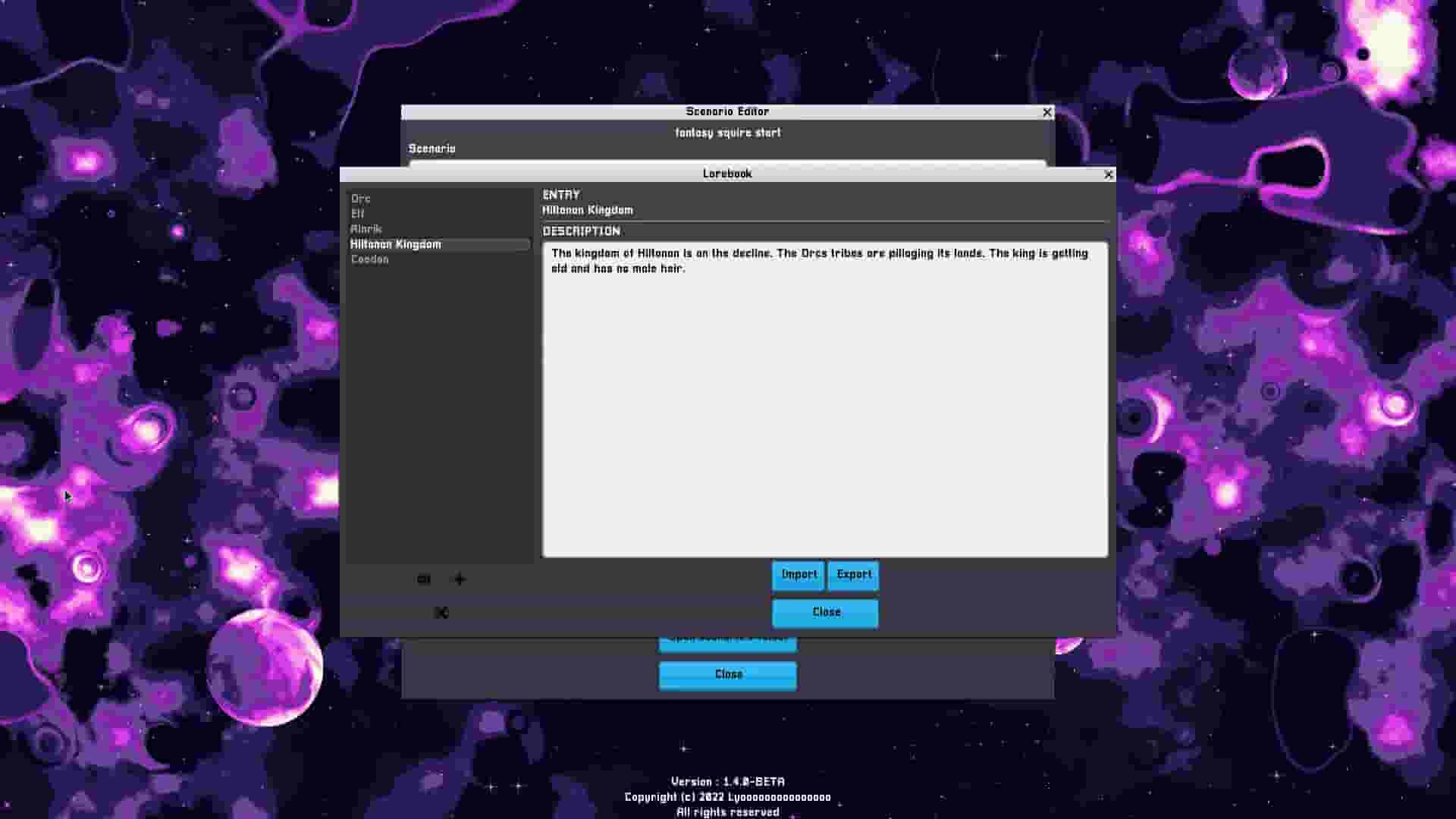
Task: Click the edit icon left of the plus
Action: [423, 579]
